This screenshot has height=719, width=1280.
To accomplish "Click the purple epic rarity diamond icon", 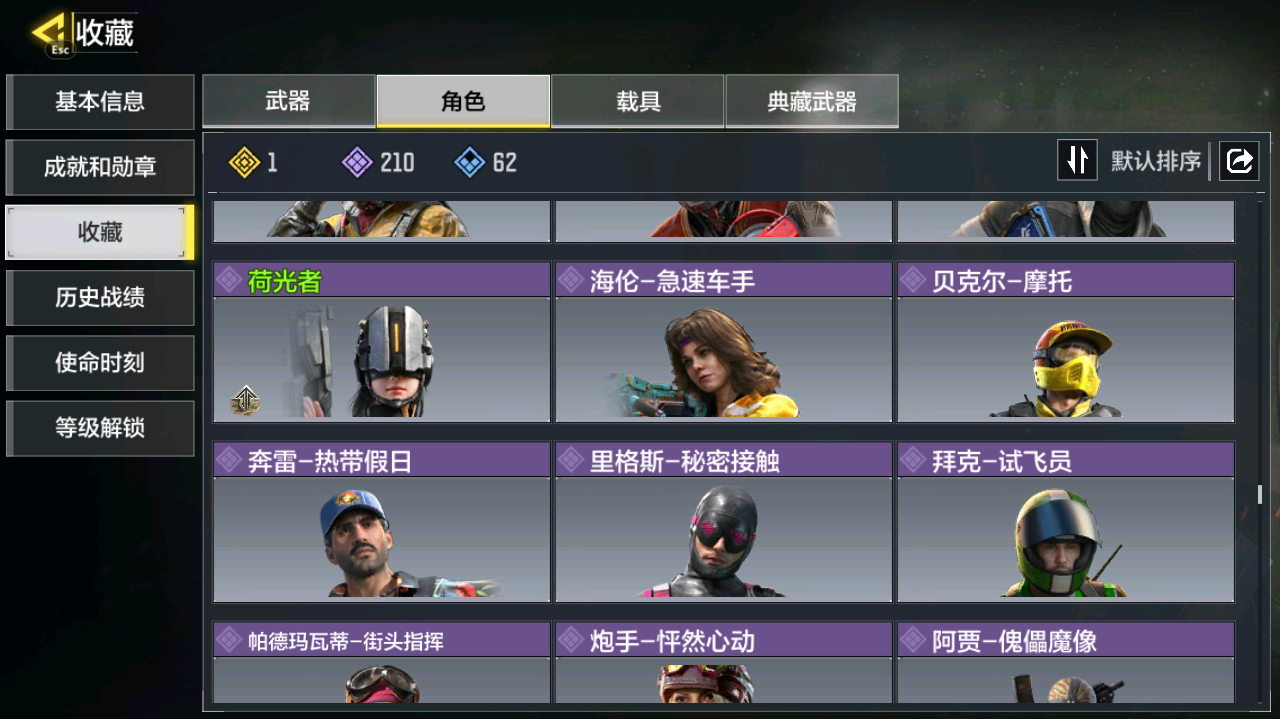I will pos(357,162).
